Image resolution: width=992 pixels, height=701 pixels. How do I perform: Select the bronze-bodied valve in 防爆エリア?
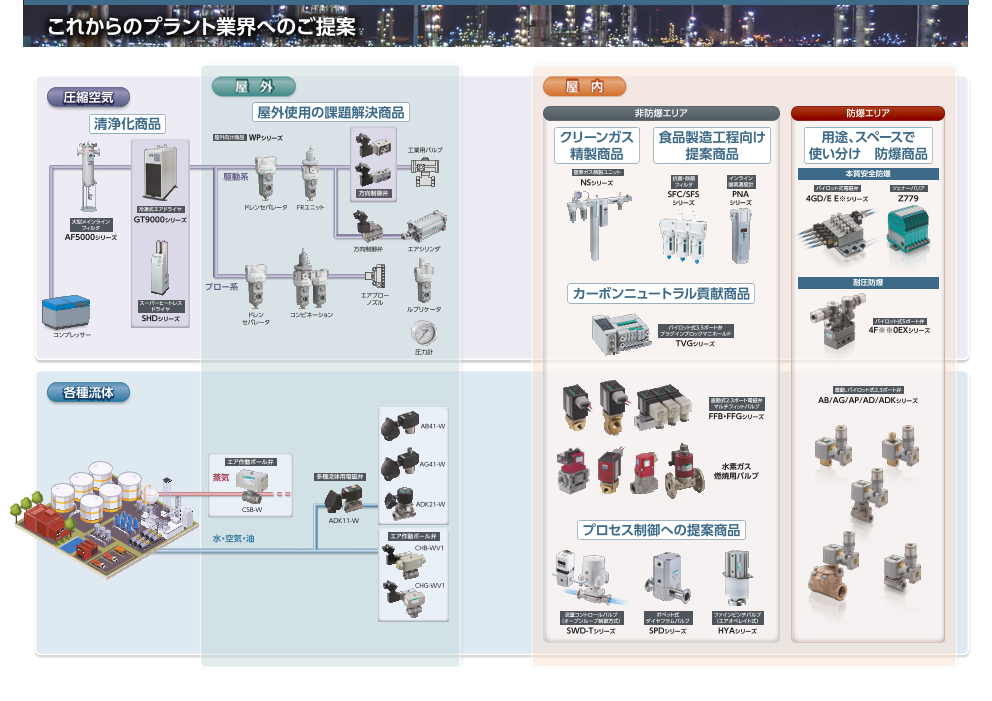834,568
